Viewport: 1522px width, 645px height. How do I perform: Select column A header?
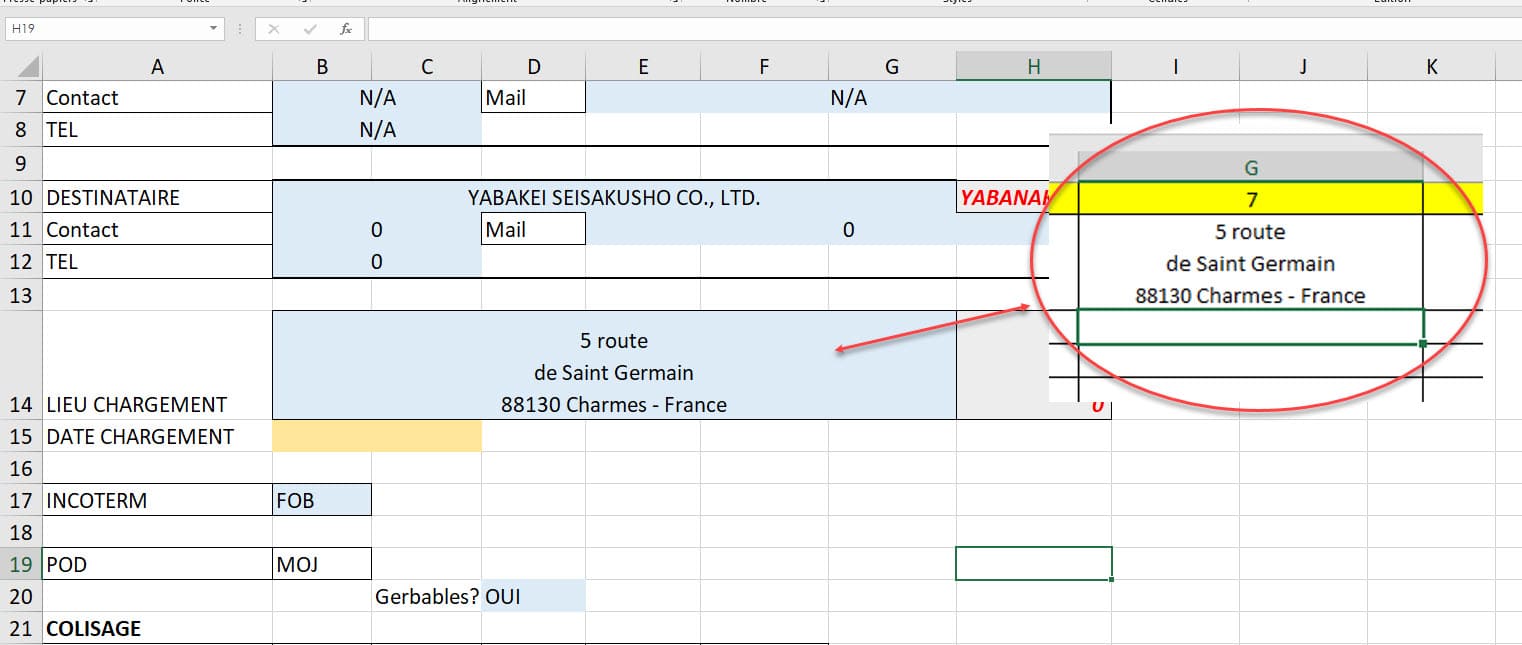coord(157,67)
